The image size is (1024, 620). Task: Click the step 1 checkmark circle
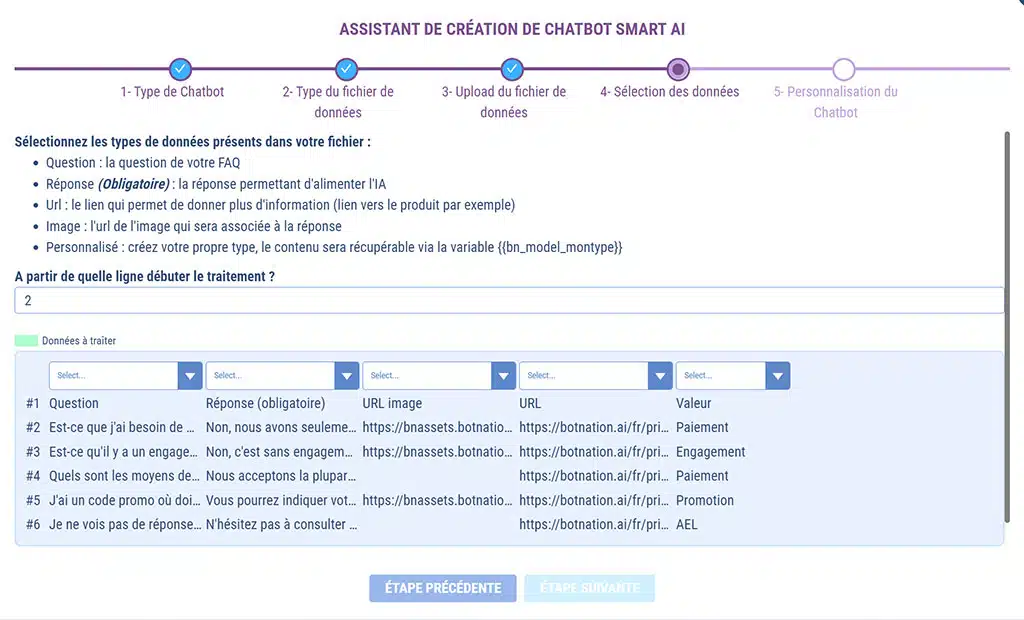coord(180,69)
